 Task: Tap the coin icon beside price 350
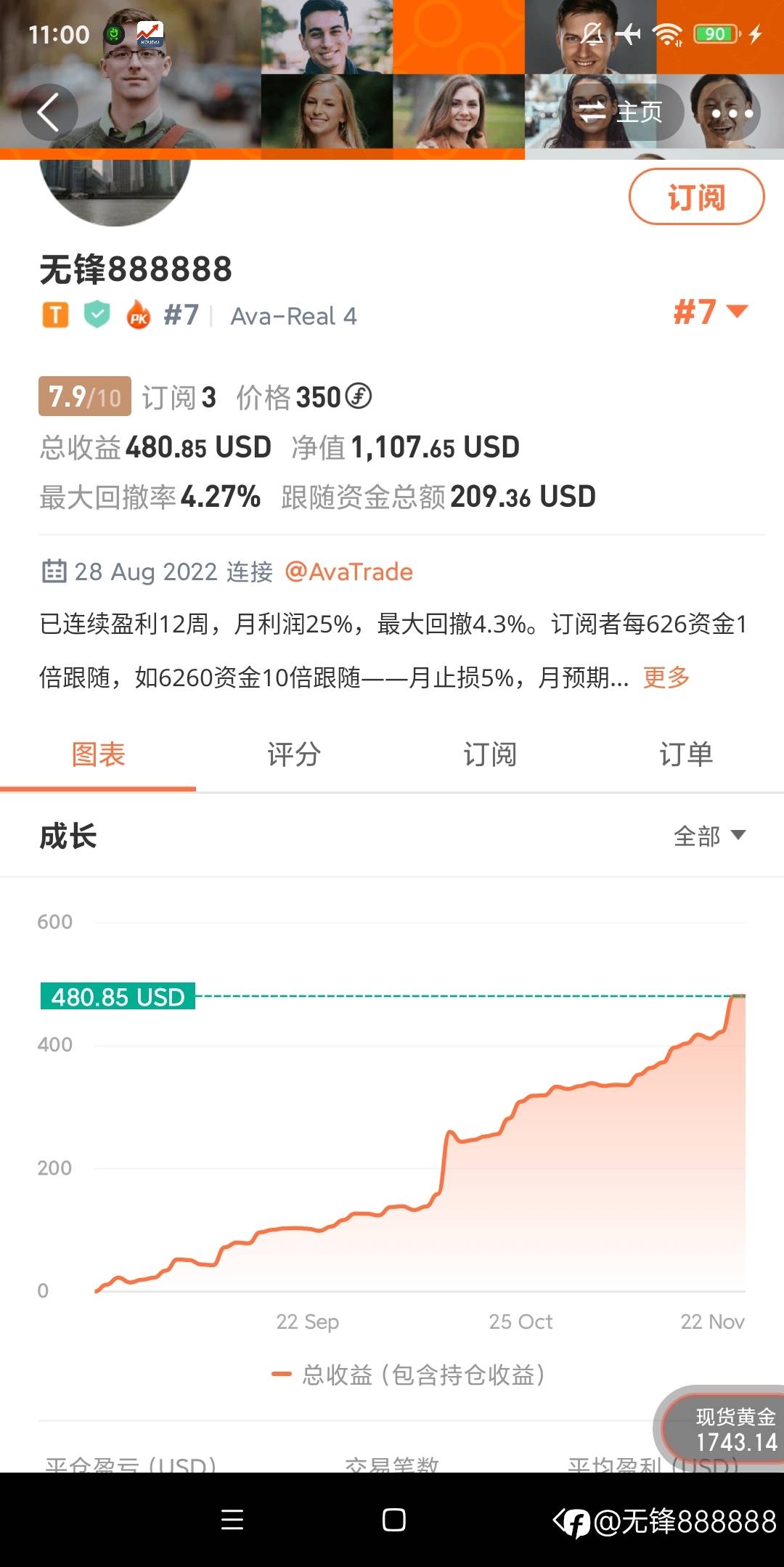(x=358, y=396)
